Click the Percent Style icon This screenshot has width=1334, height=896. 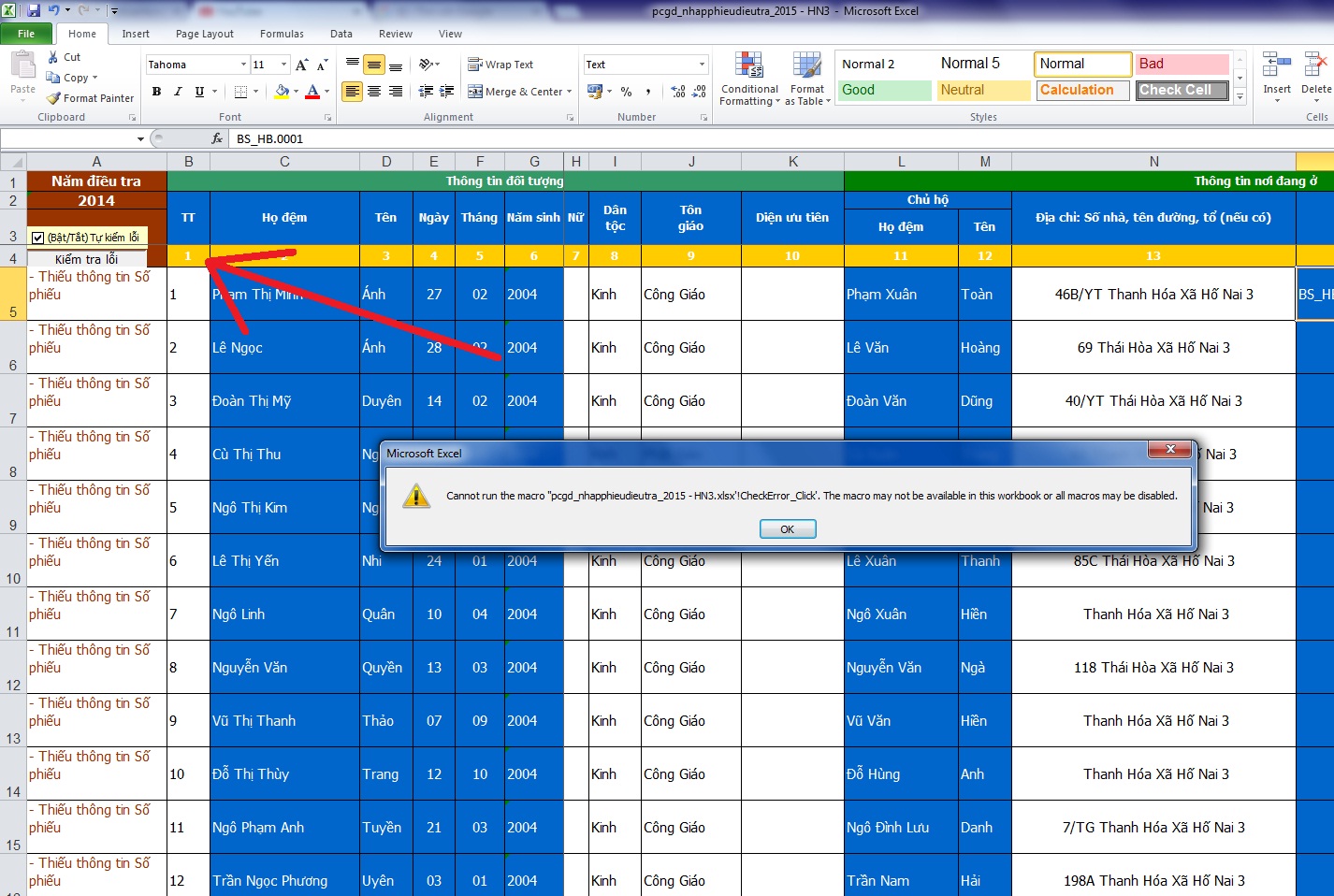pos(626,92)
